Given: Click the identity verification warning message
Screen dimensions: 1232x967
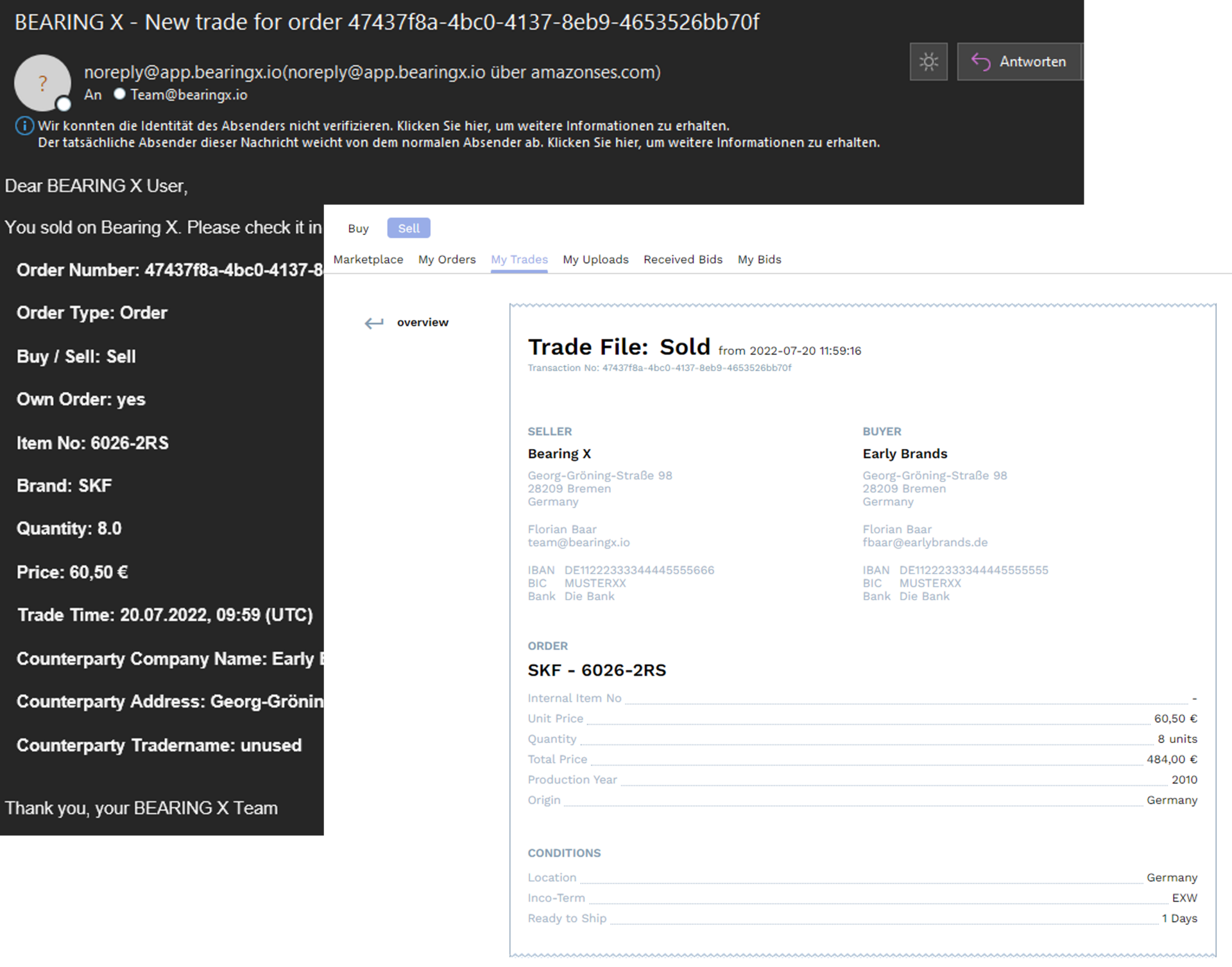Looking at the screenshot, I should [x=384, y=126].
